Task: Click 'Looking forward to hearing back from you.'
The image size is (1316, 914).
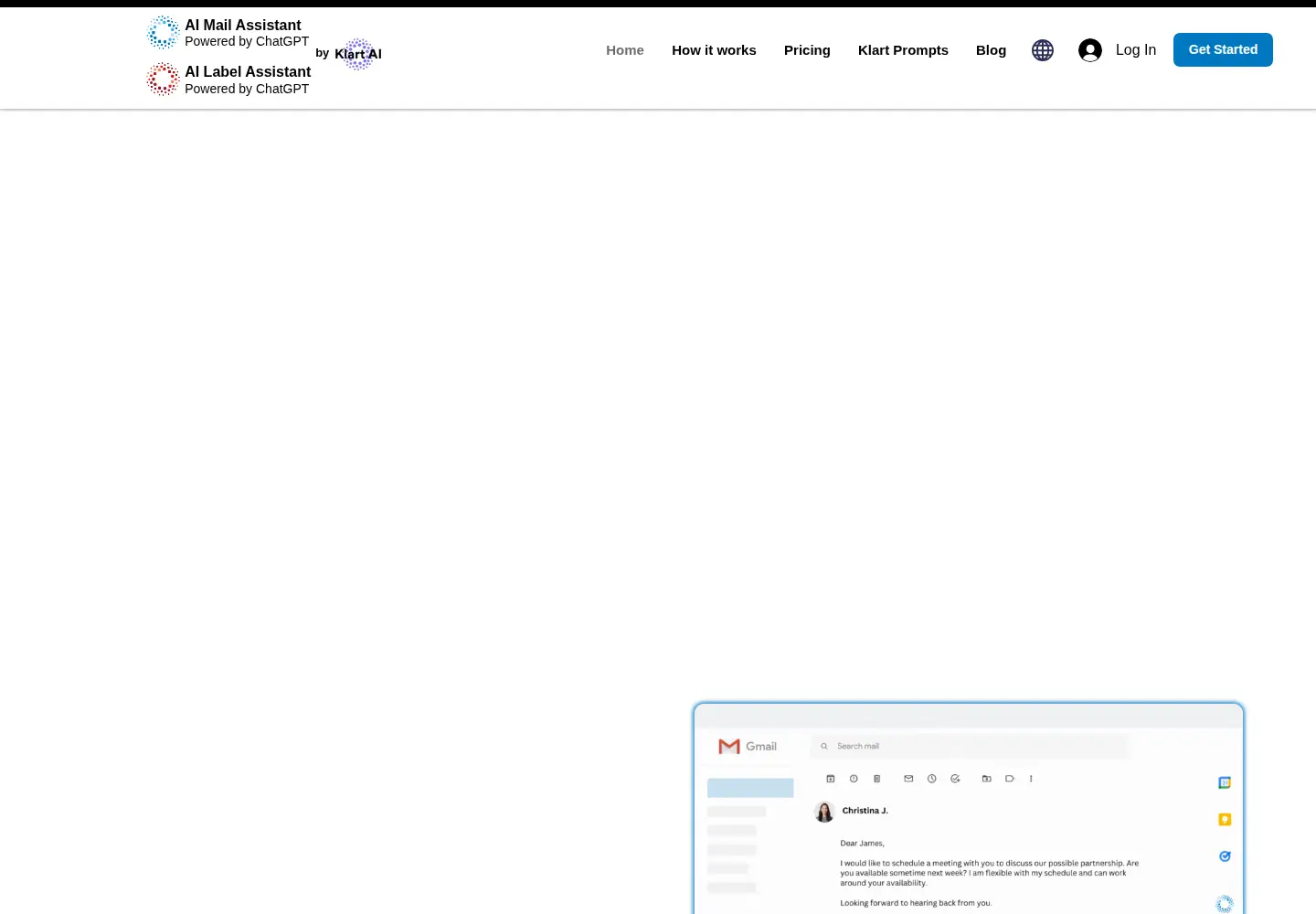Action: 916,903
